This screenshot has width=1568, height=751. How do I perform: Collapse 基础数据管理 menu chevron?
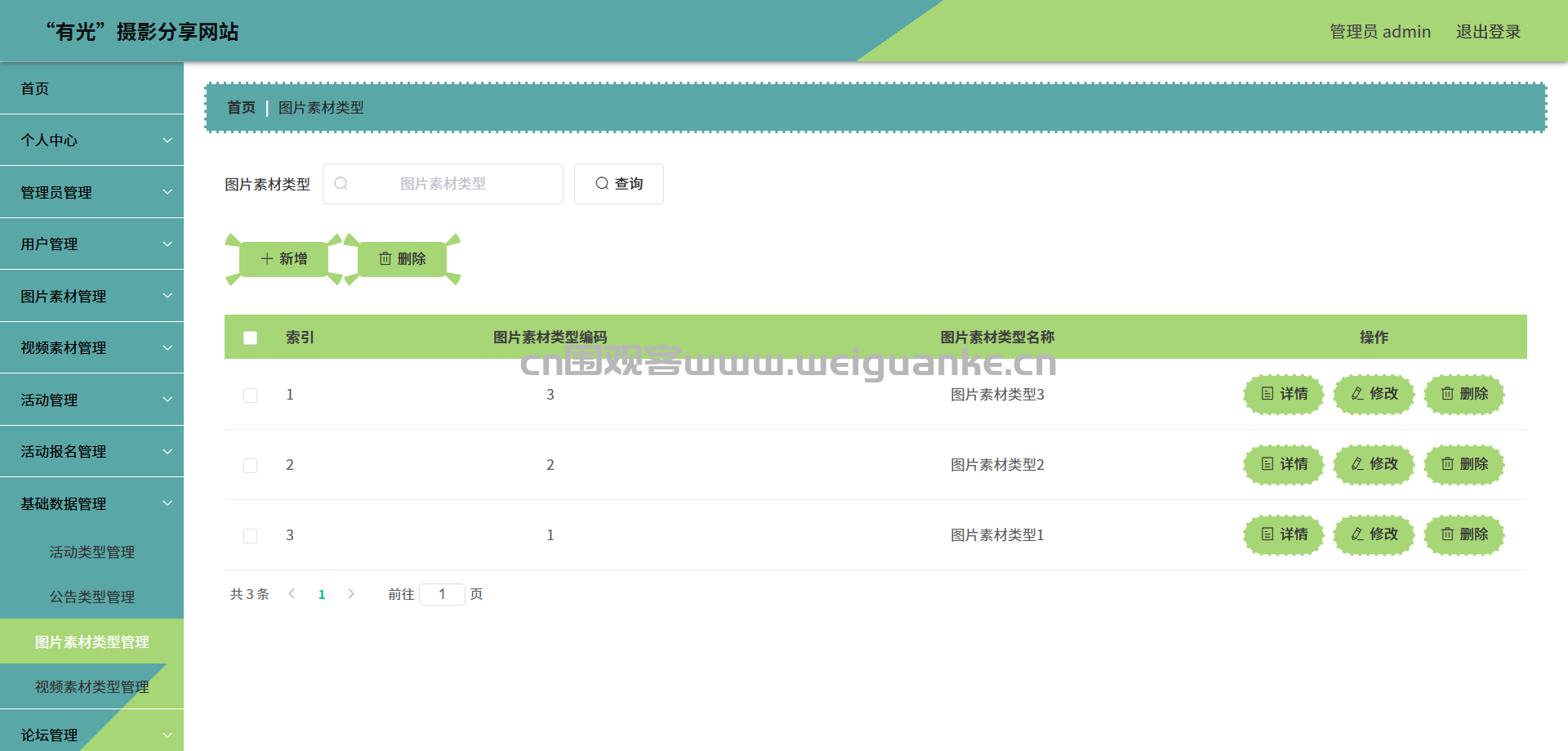[167, 503]
